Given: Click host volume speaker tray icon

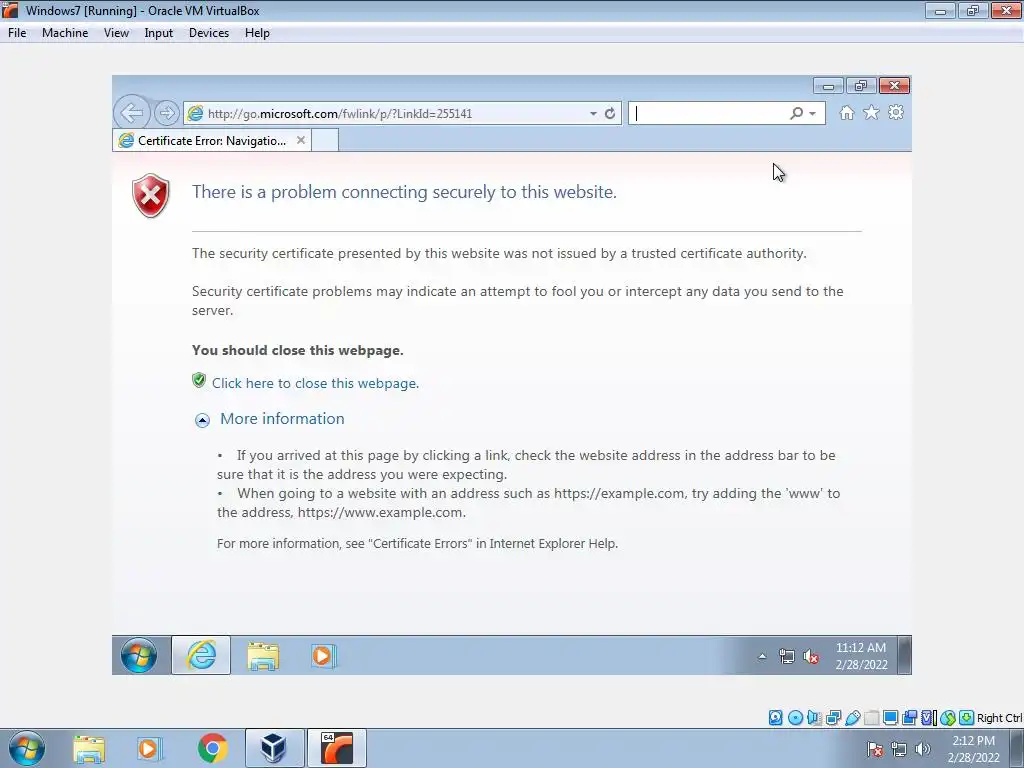Looking at the screenshot, I should [x=923, y=749].
